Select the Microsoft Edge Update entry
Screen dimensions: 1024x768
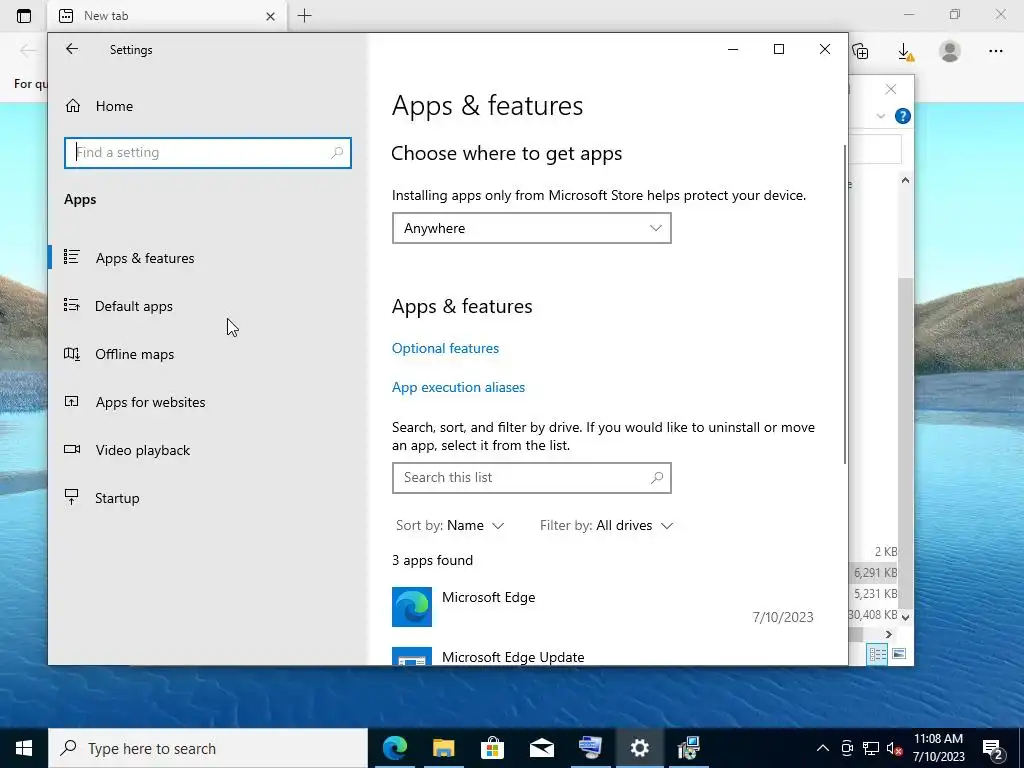pyautogui.click(x=603, y=656)
